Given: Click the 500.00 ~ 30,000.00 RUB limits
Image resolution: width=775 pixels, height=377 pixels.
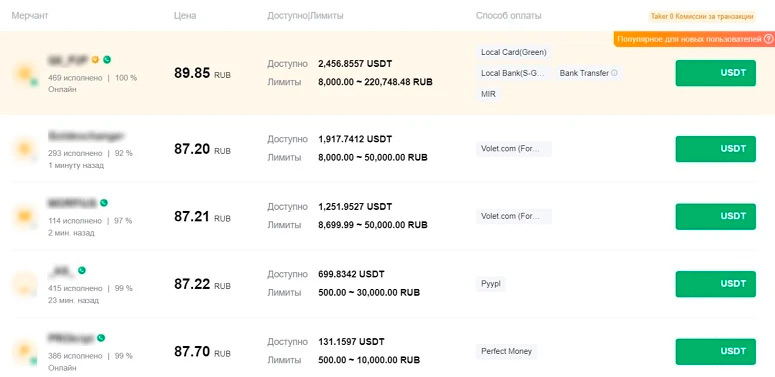Looking at the screenshot, I should [x=369, y=293].
